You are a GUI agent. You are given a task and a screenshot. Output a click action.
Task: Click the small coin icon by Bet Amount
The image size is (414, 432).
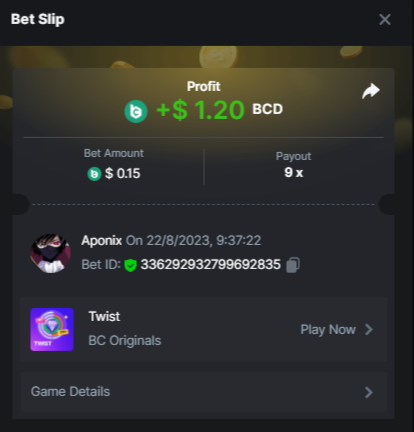tap(94, 174)
